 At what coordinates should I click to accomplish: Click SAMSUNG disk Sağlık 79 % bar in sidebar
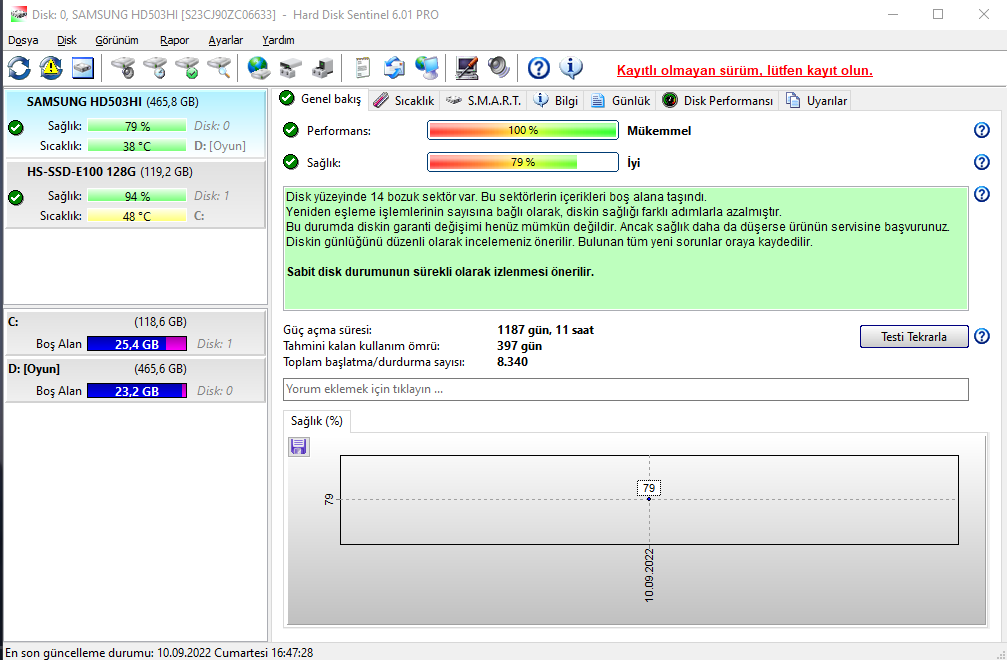[x=137, y=126]
